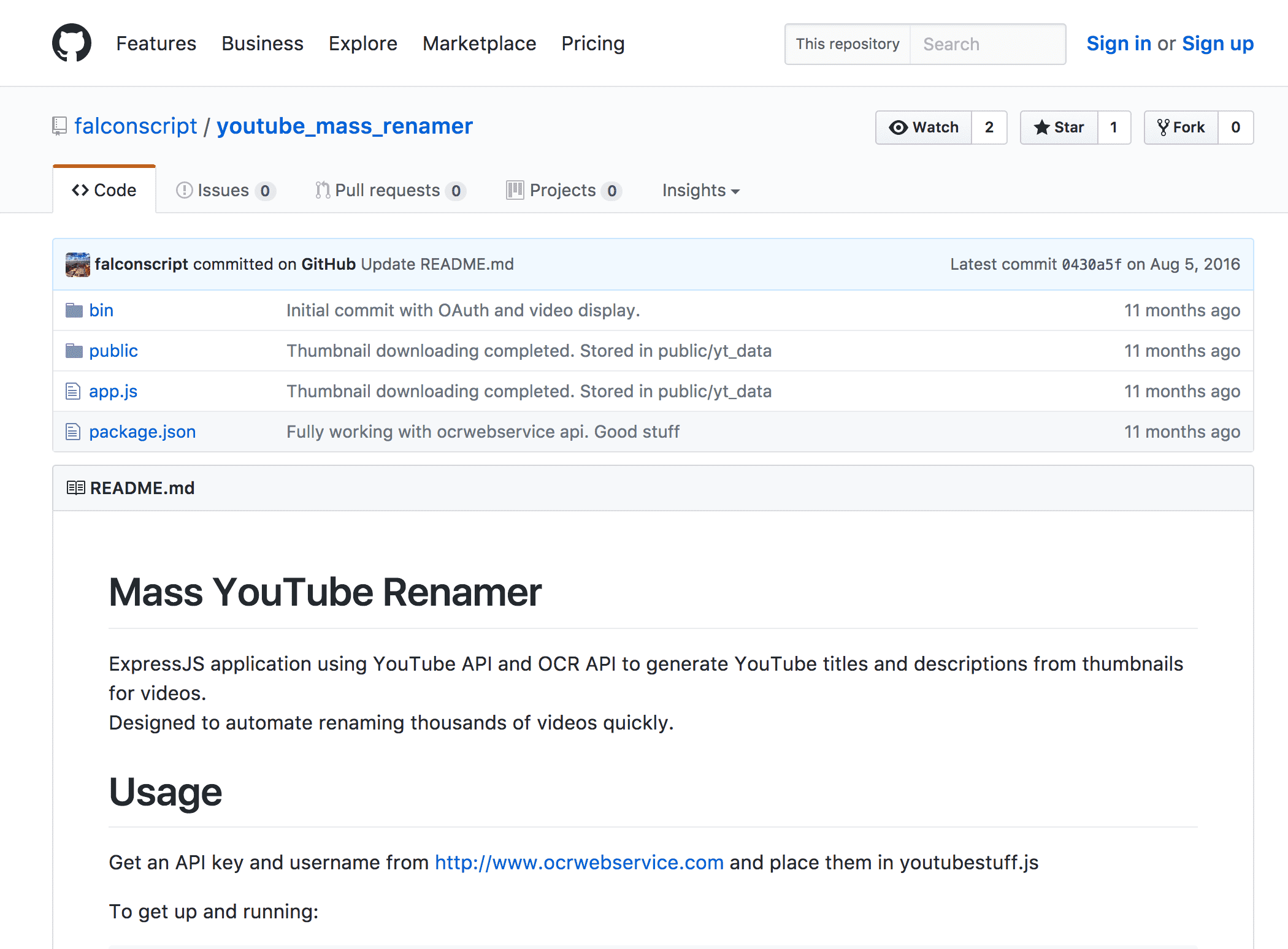Open the Update README.md commit message

[437, 264]
